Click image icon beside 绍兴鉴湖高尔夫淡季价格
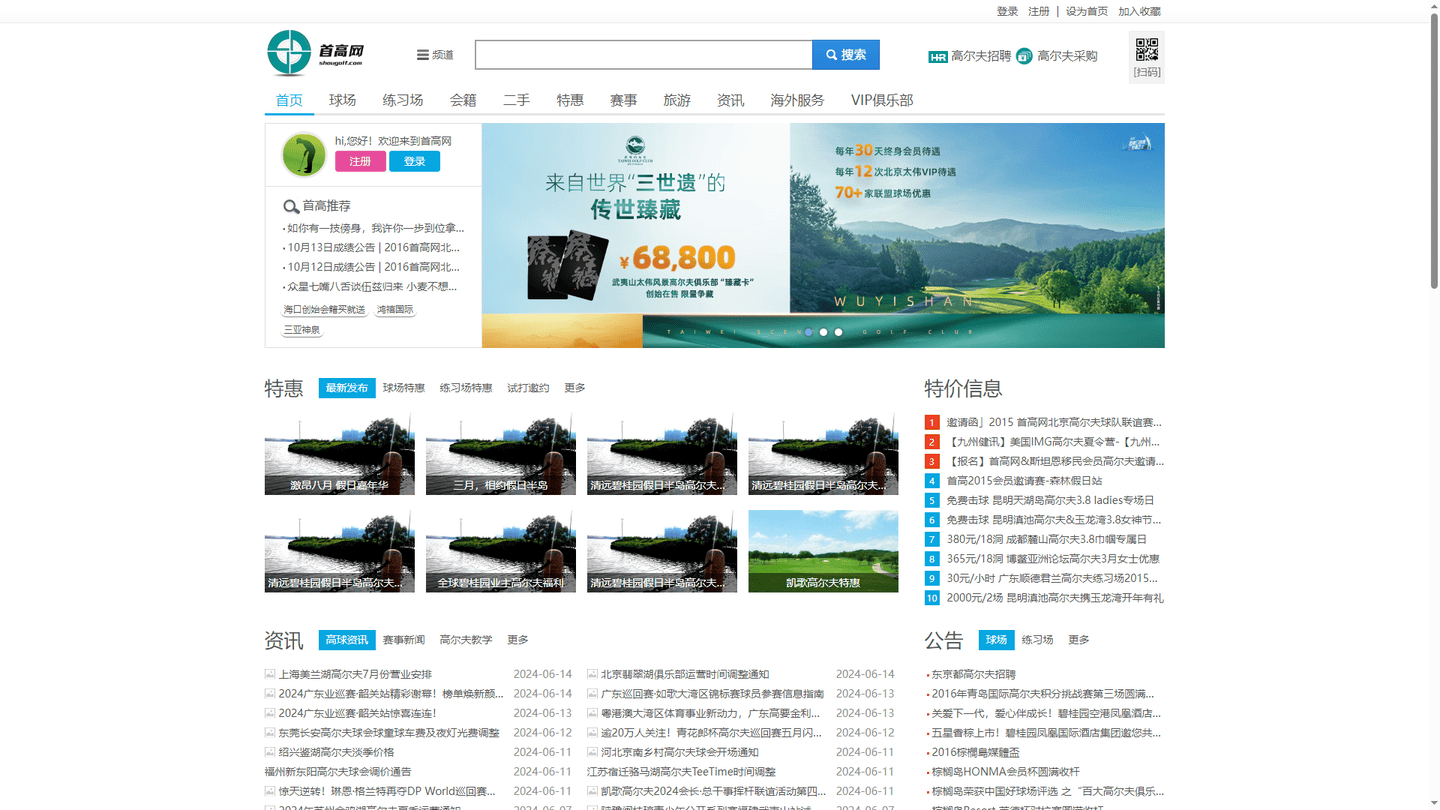 click(270, 752)
